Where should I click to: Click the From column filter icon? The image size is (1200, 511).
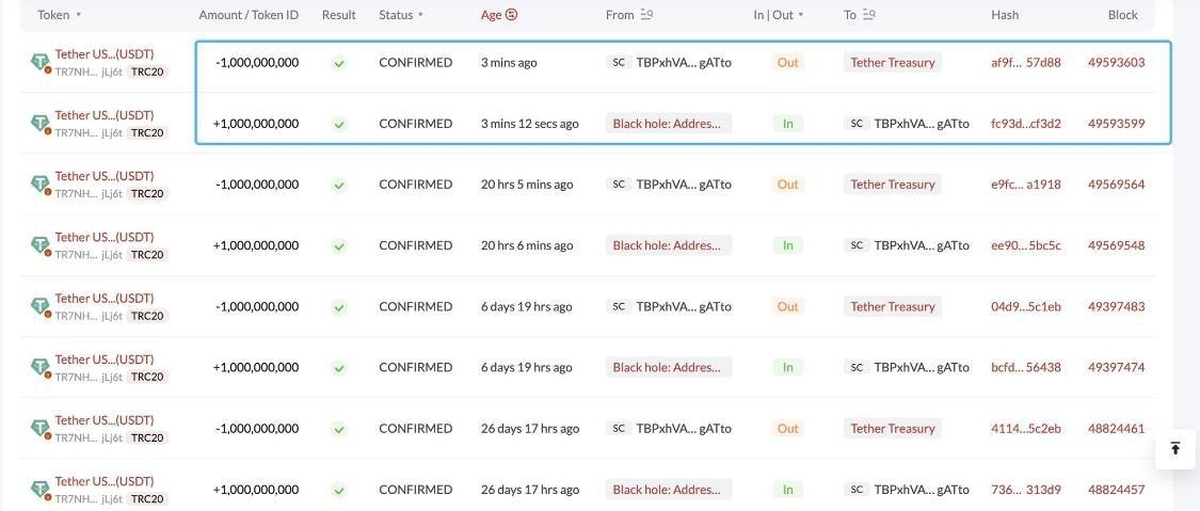coord(646,15)
